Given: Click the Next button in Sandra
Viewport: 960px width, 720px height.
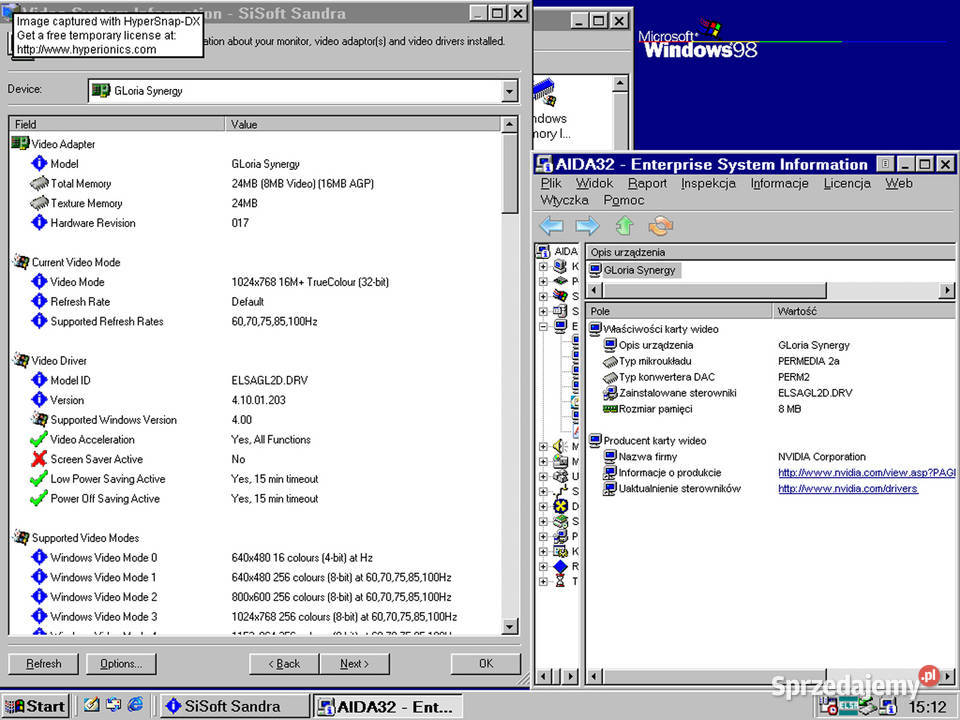Looking at the screenshot, I should 354,664.
